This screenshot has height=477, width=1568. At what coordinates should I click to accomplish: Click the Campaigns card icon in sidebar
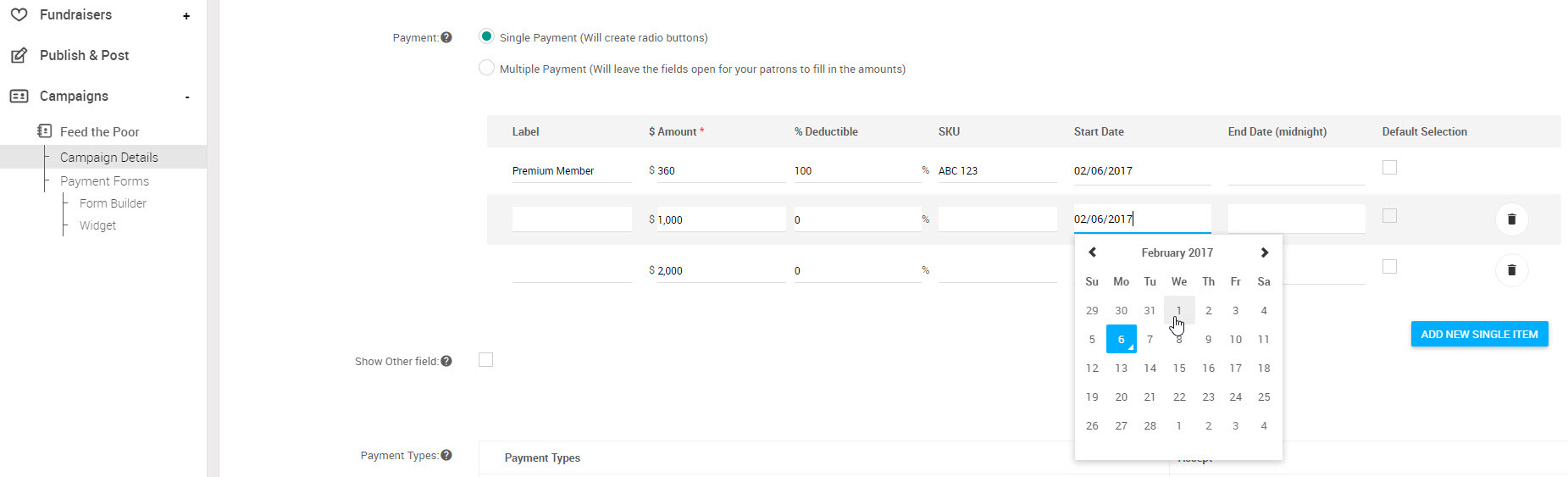(x=19, y=97)
